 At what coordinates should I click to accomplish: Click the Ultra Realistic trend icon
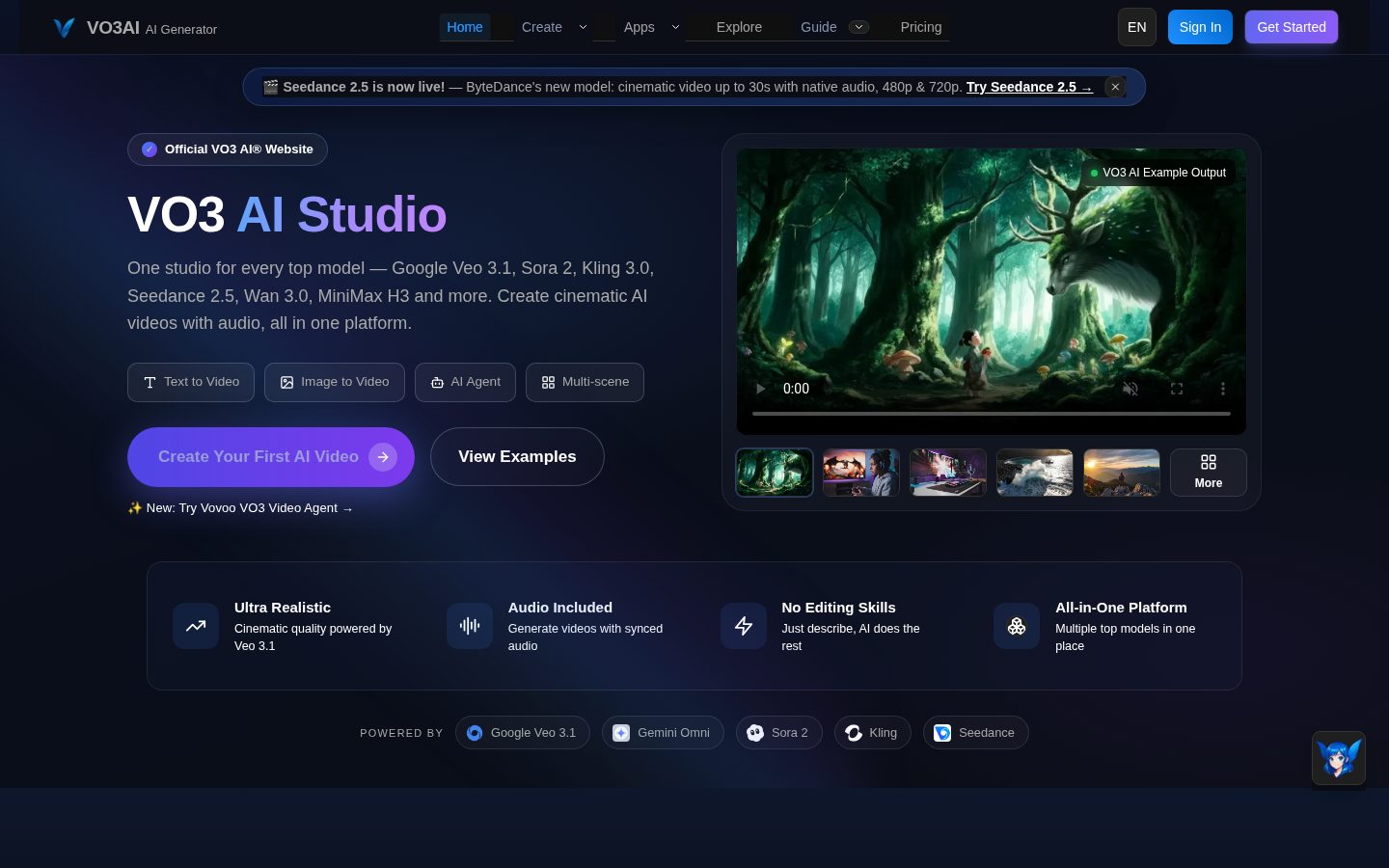196,626
